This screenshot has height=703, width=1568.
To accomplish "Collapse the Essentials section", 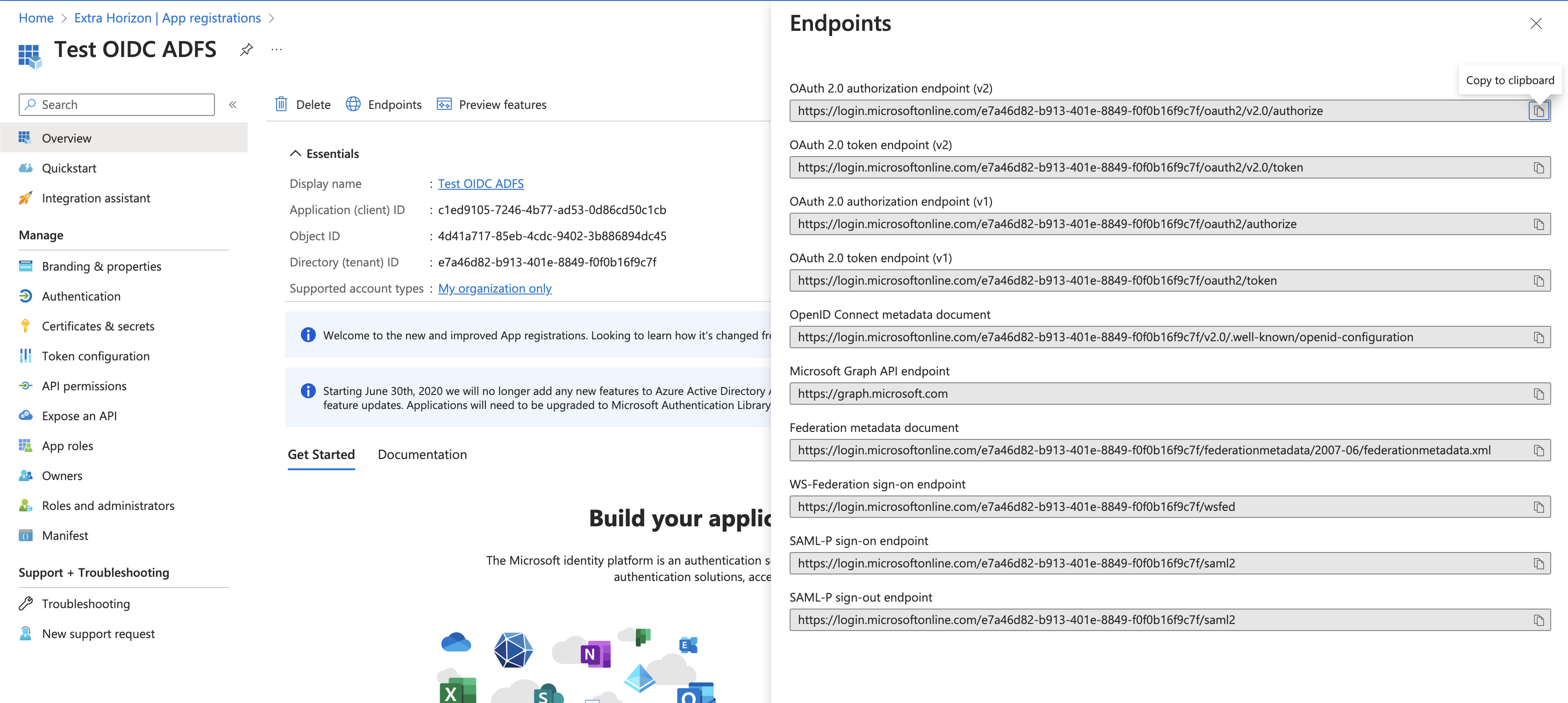I will point(295,153).
